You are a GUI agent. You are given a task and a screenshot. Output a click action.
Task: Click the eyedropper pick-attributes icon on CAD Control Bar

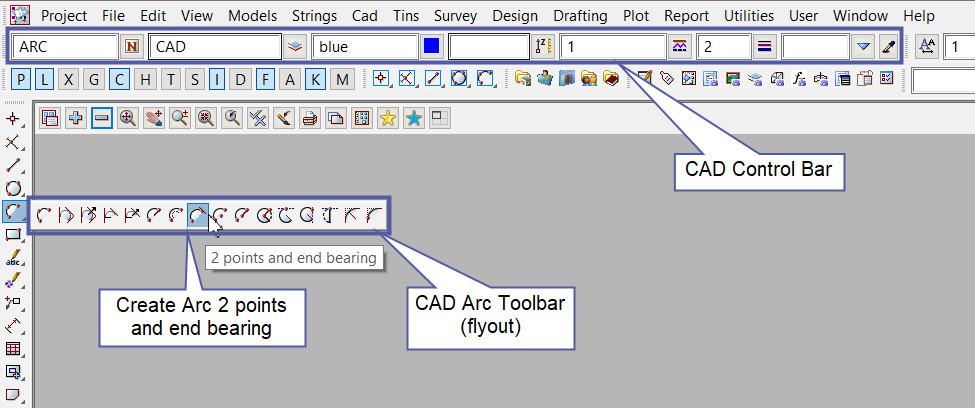point(887,47)
